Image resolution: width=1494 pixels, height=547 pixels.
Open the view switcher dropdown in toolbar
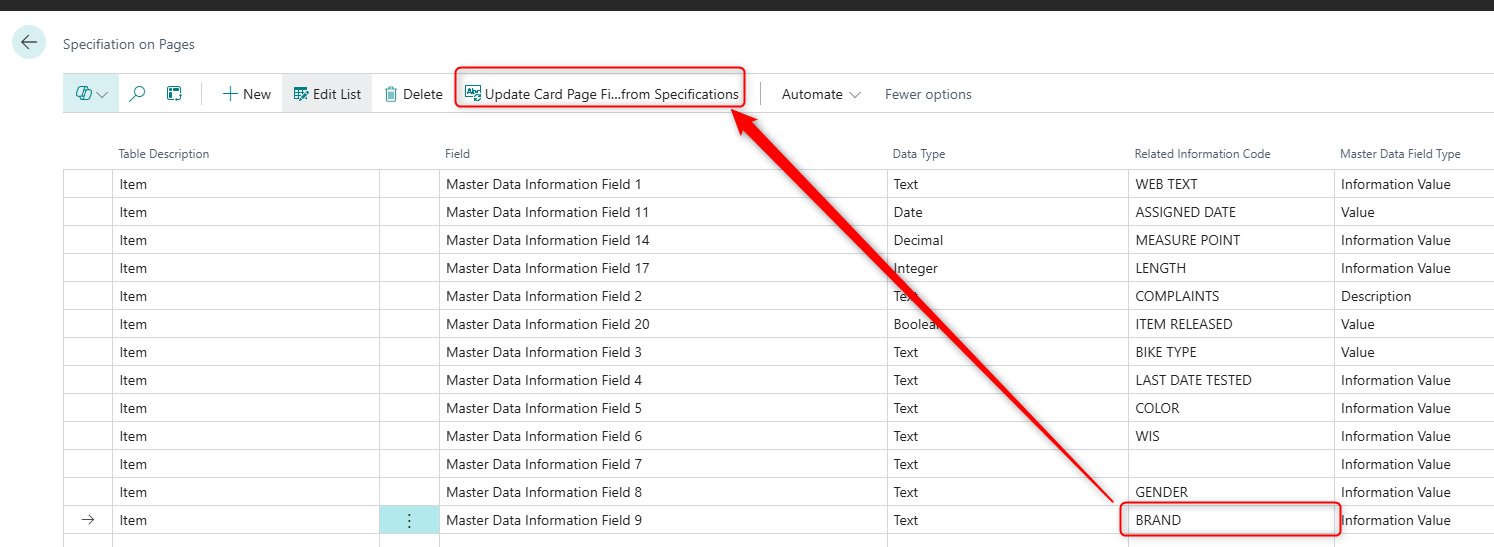(91, 94)
